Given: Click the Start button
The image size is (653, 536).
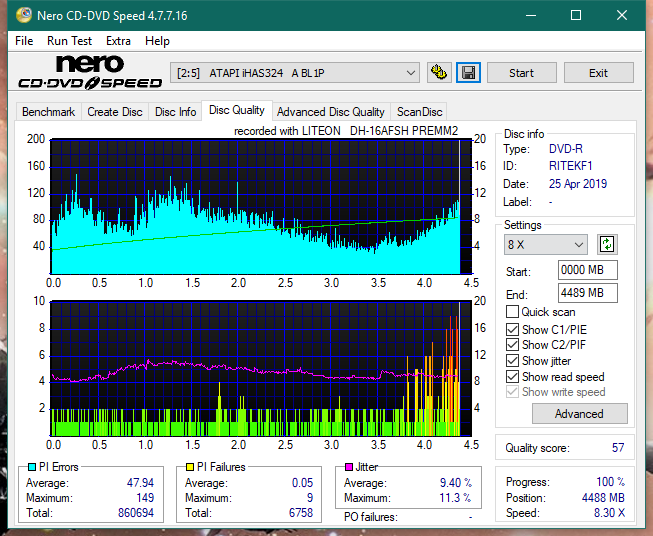Looking at the screenshot, I should [521, 73].
